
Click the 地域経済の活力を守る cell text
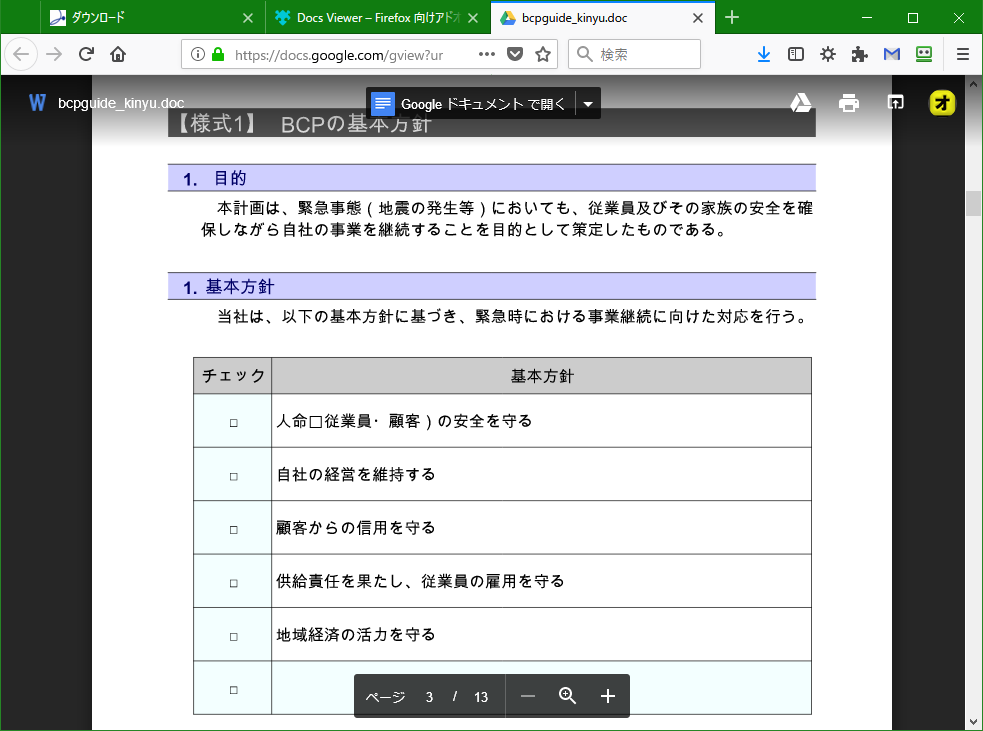pyautogui.click(x=356, y=635)
